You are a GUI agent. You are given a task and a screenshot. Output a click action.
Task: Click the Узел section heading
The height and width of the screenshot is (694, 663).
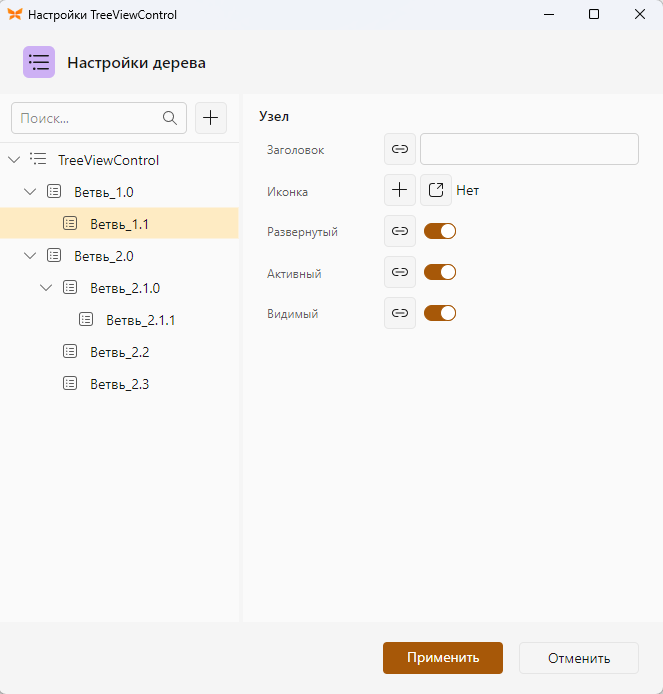[x=274, y=116]
